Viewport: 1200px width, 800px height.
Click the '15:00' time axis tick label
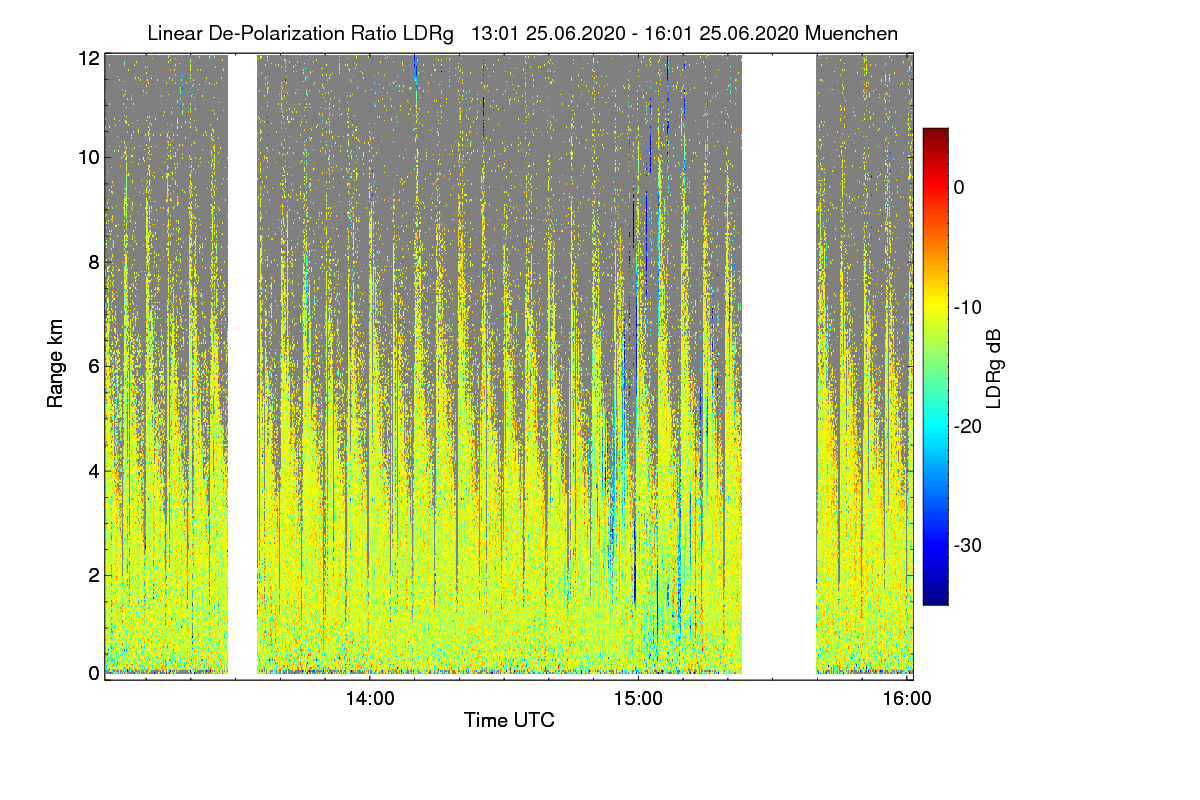[639, 699]
